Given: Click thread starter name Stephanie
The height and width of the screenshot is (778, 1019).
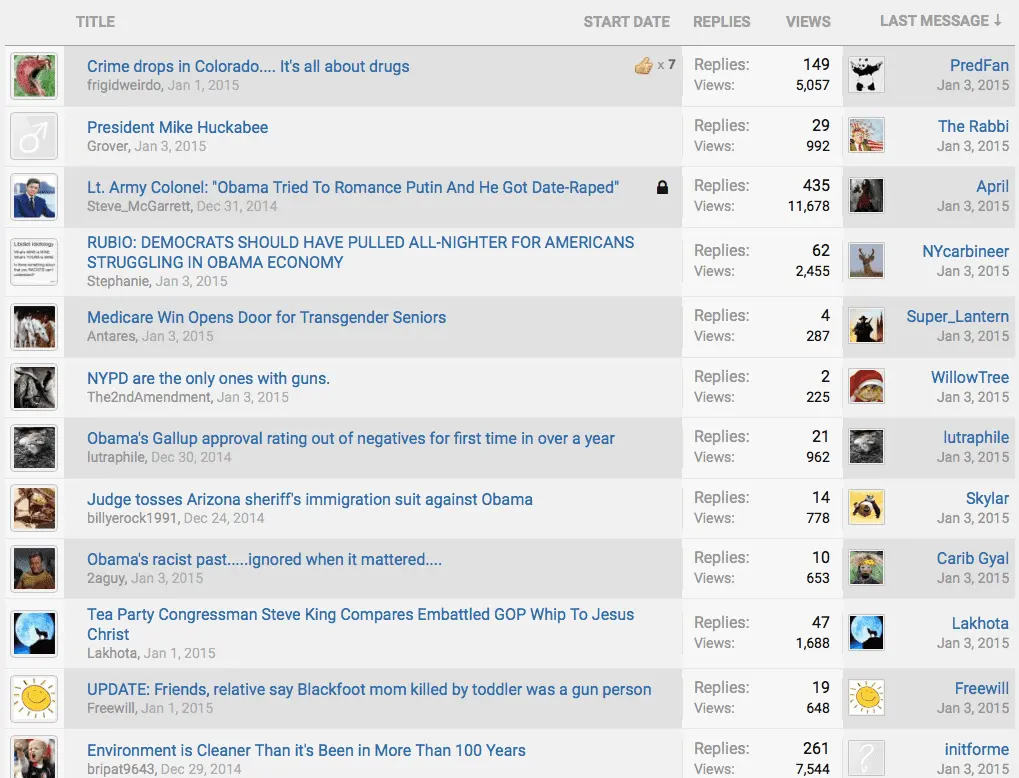Looking at the screenshot, I should 118,281.
